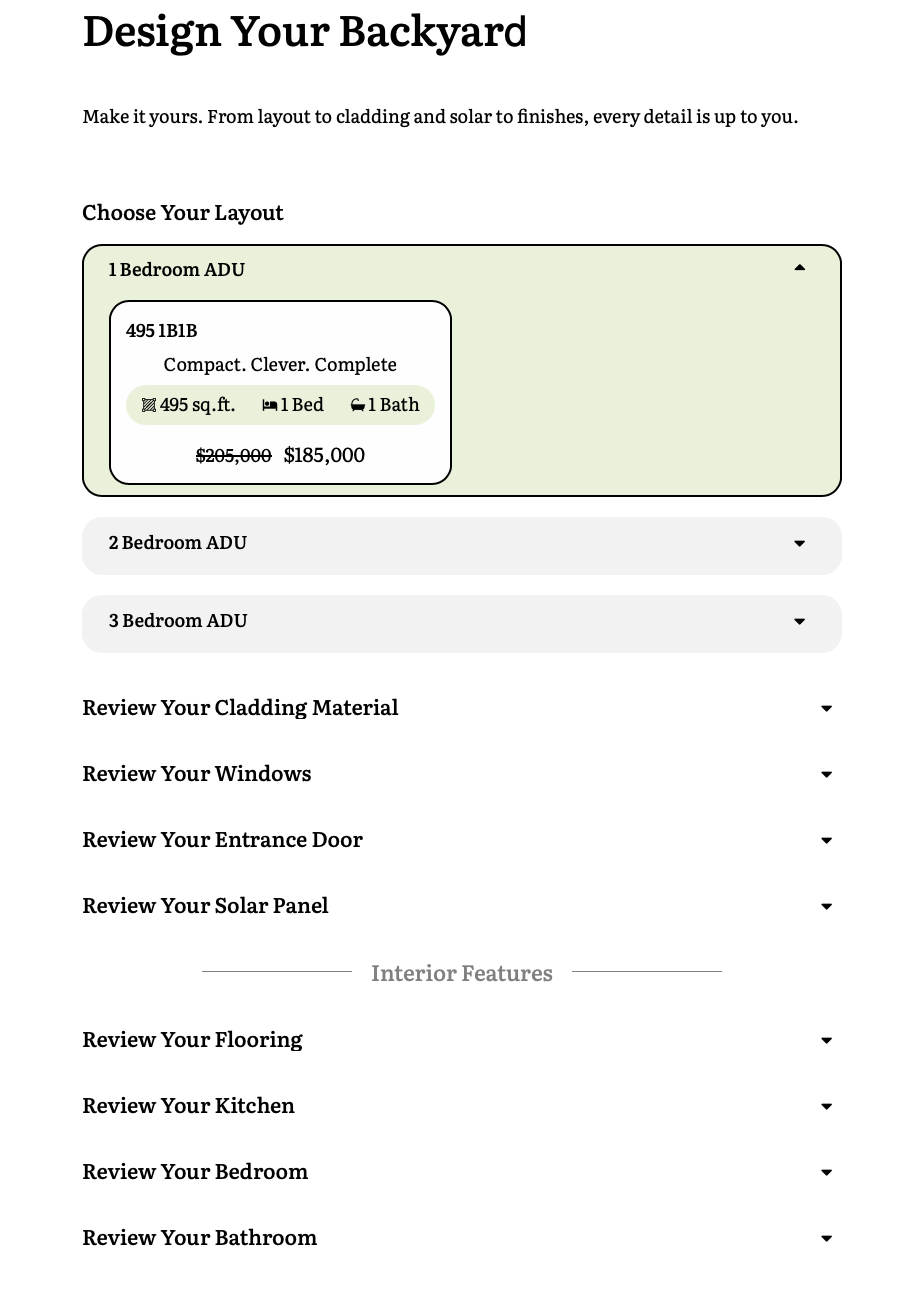Click the 2 Bedroom ADU arrow icon
The height and width of the screenshot is (1290, 924).
click(x=799, y=544)
